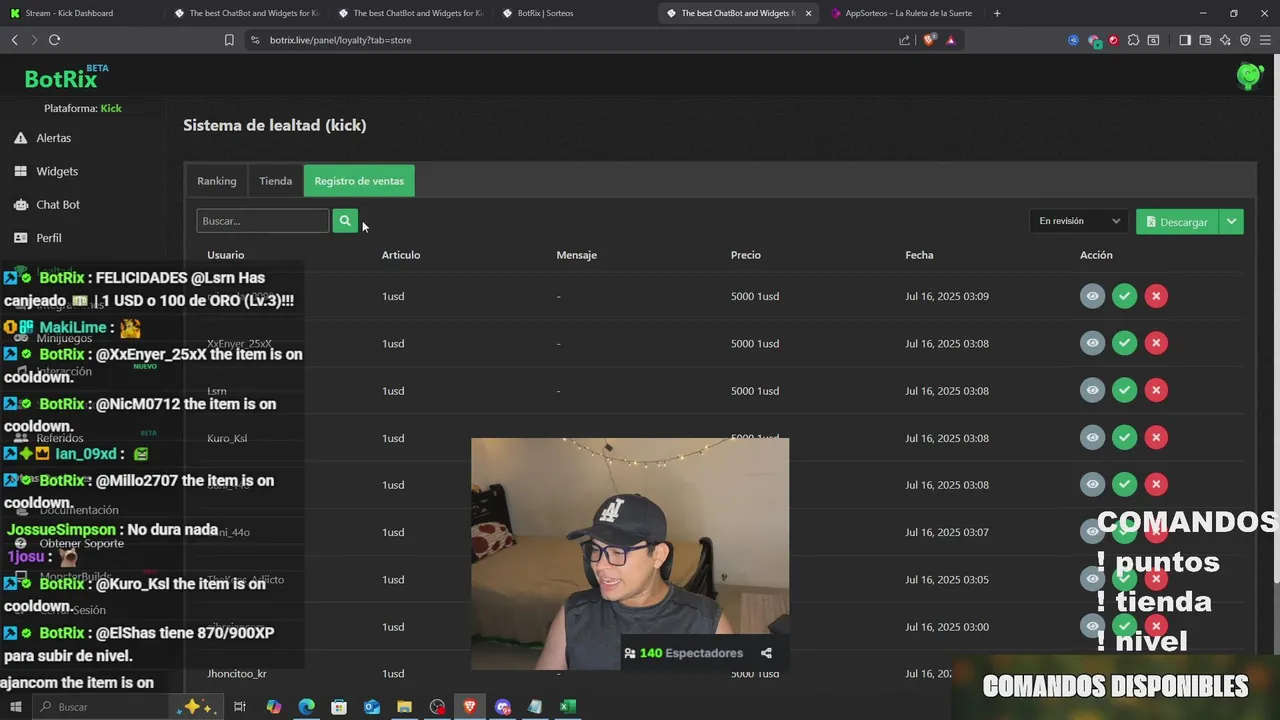
Task: Click the BotRix BETA logo
Action: (66, 78)
